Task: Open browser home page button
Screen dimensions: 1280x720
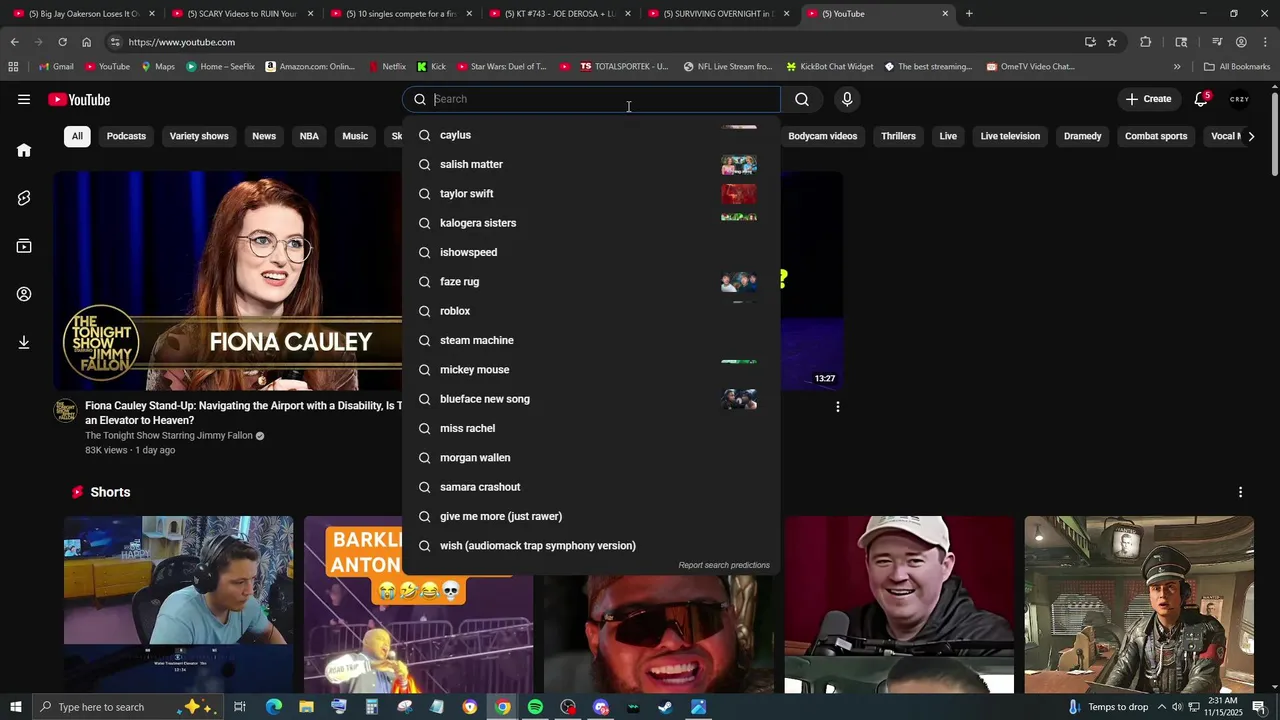Action: tap(86, 42)
